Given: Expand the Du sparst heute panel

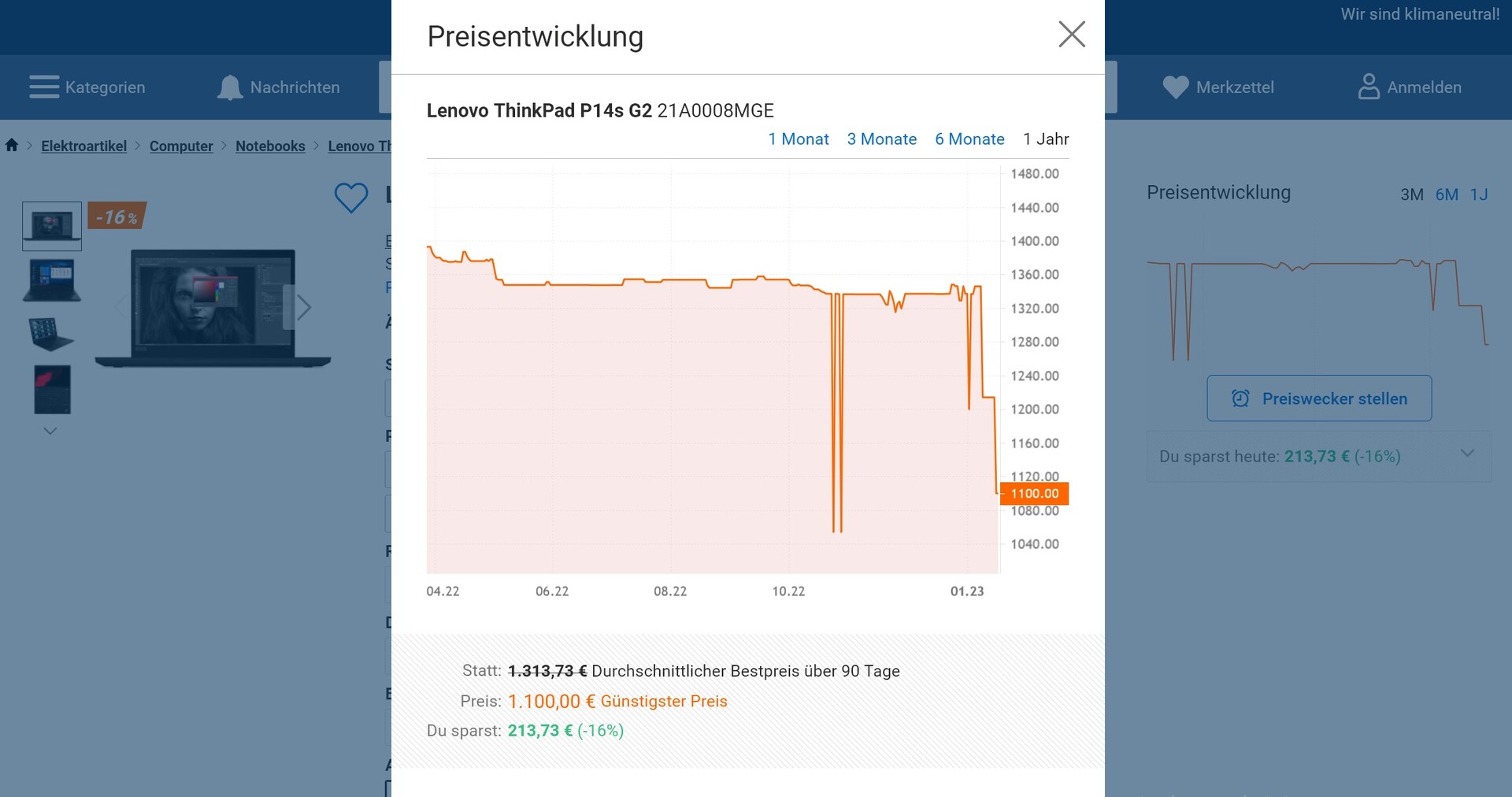Looking at the screenshot, I should (x=1466, y=454).
